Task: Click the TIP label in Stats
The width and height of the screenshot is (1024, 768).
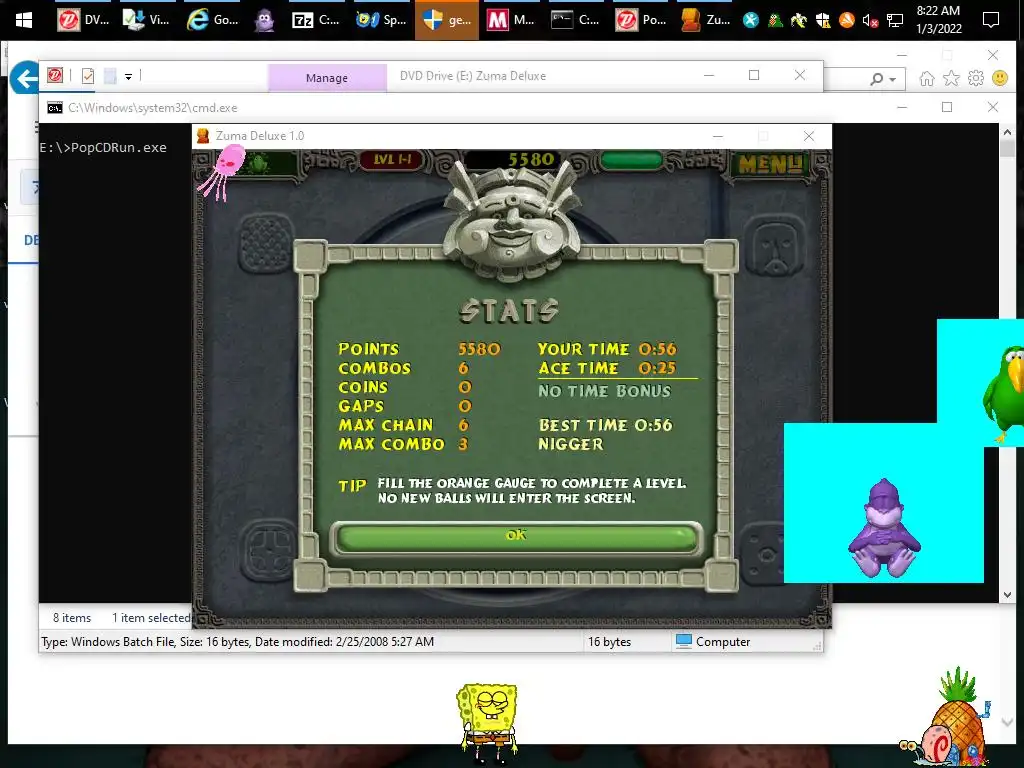Action: tap(353, 486)
